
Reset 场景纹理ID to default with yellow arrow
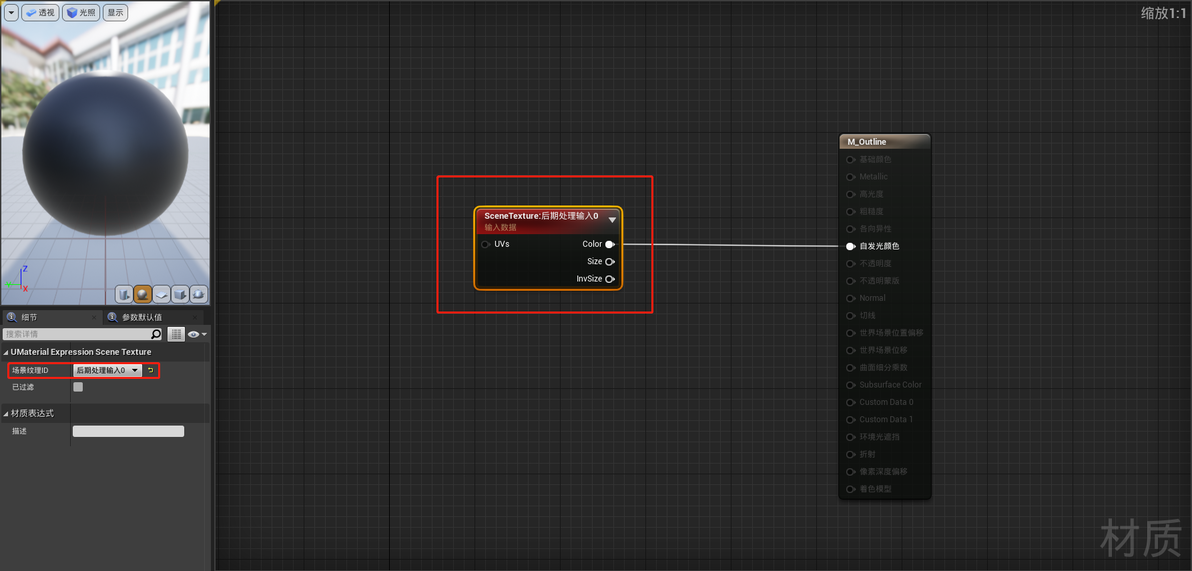[x=150, y=370]
